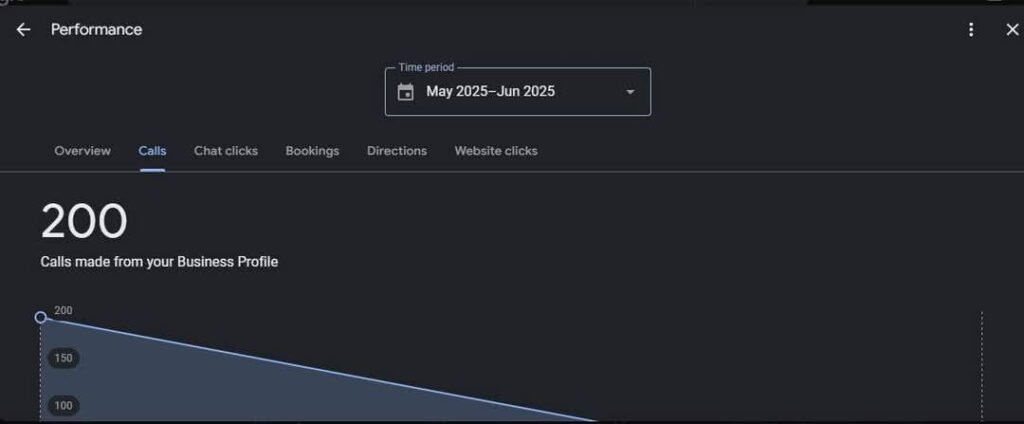Switch to the Website clicks tab

495,151
